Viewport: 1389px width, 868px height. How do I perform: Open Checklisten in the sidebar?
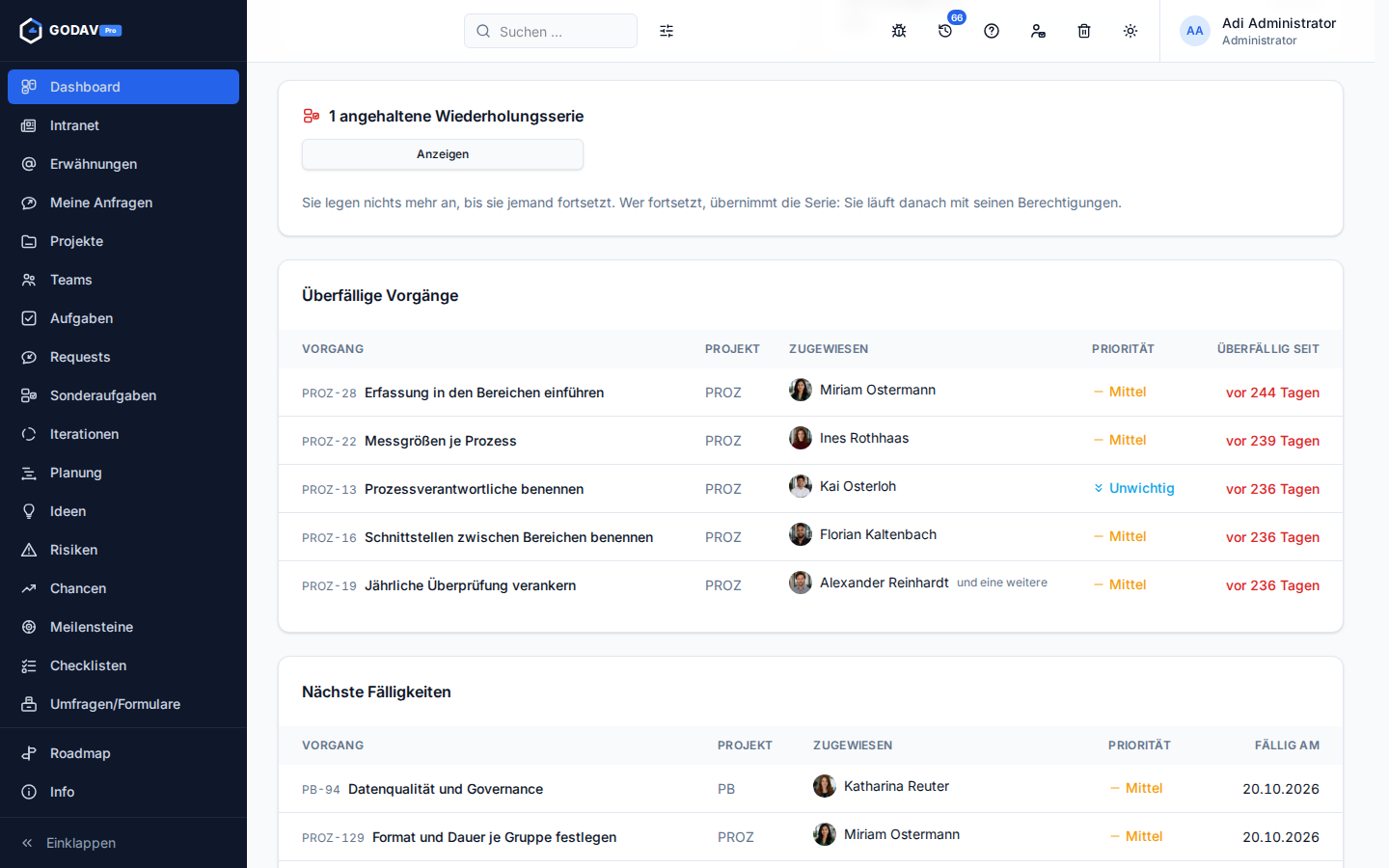pyautogui.click(x=123, y=665)
